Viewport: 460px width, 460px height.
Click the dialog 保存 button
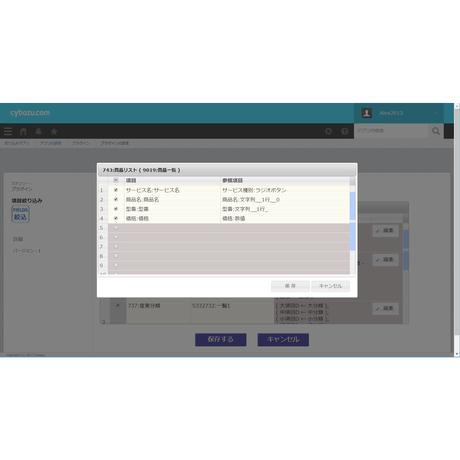tap(290, 286)
